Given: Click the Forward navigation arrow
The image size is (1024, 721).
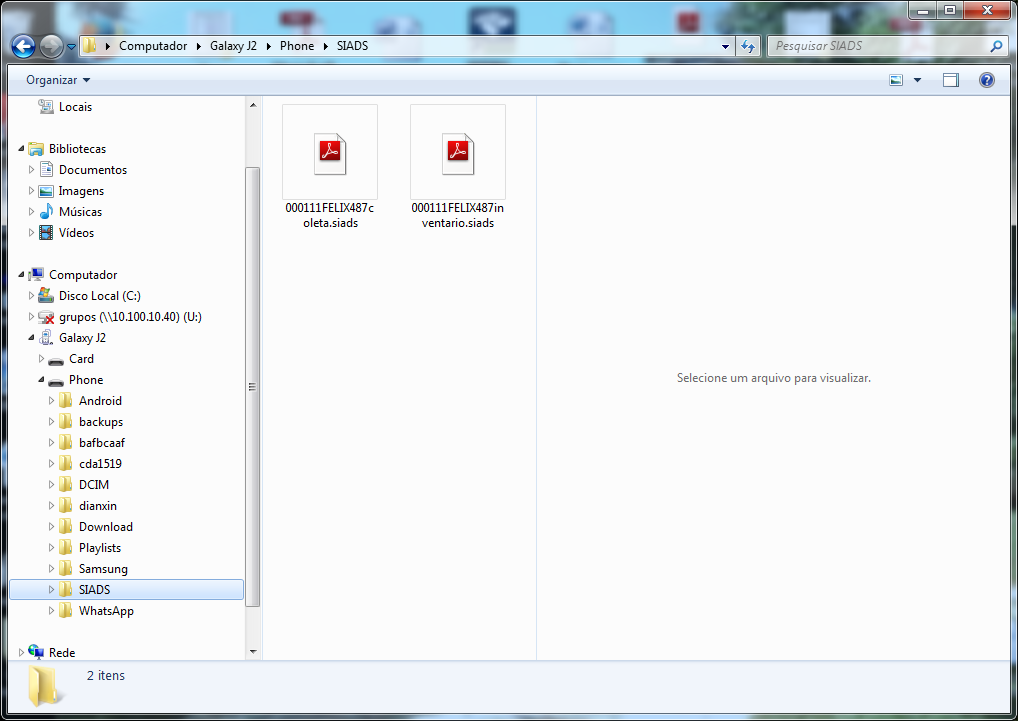Looking at the screenshot, I should tap(51, 46).
